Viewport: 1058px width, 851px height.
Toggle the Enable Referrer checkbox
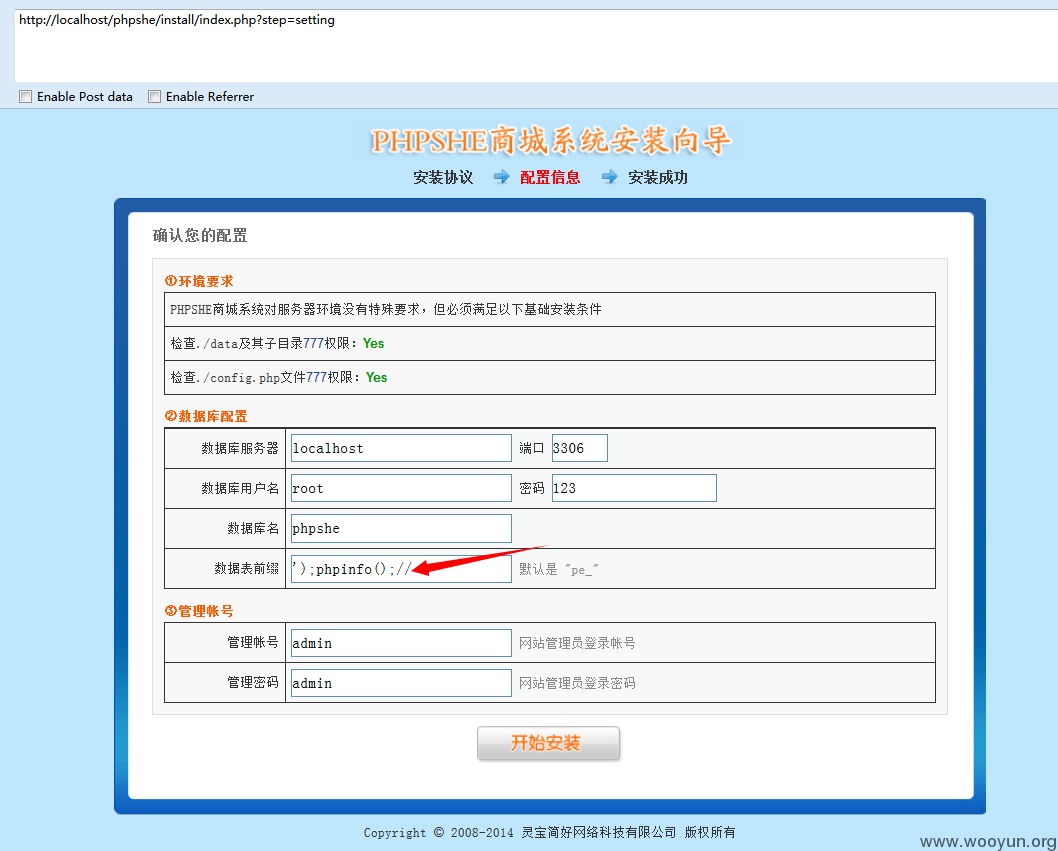(155, 97)
